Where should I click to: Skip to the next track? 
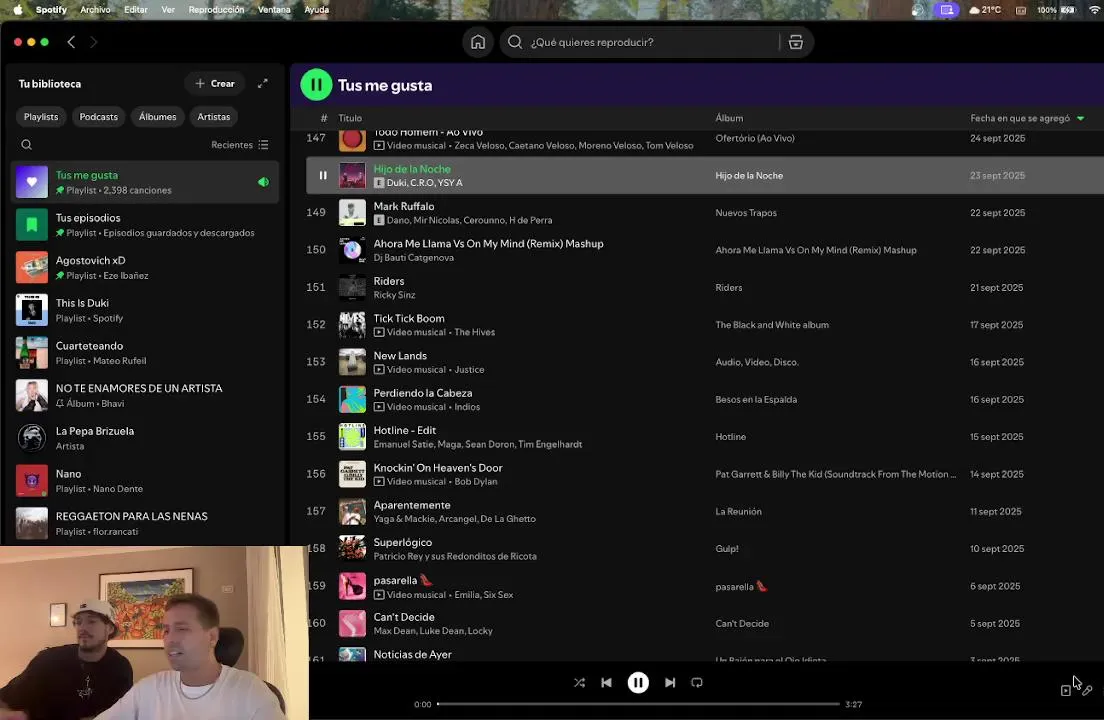tap(670, 683)
